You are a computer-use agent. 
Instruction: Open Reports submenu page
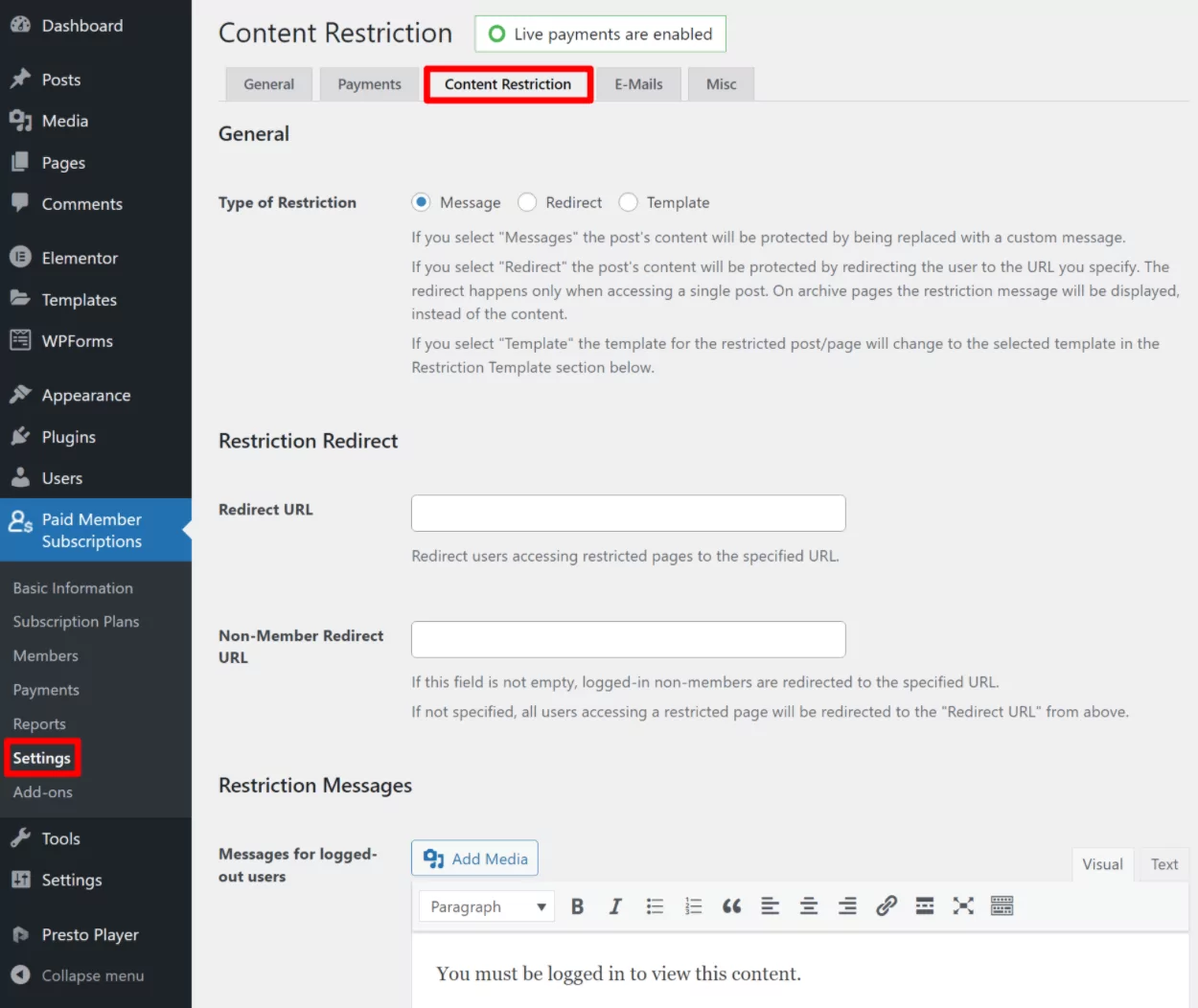click(39, 724)
